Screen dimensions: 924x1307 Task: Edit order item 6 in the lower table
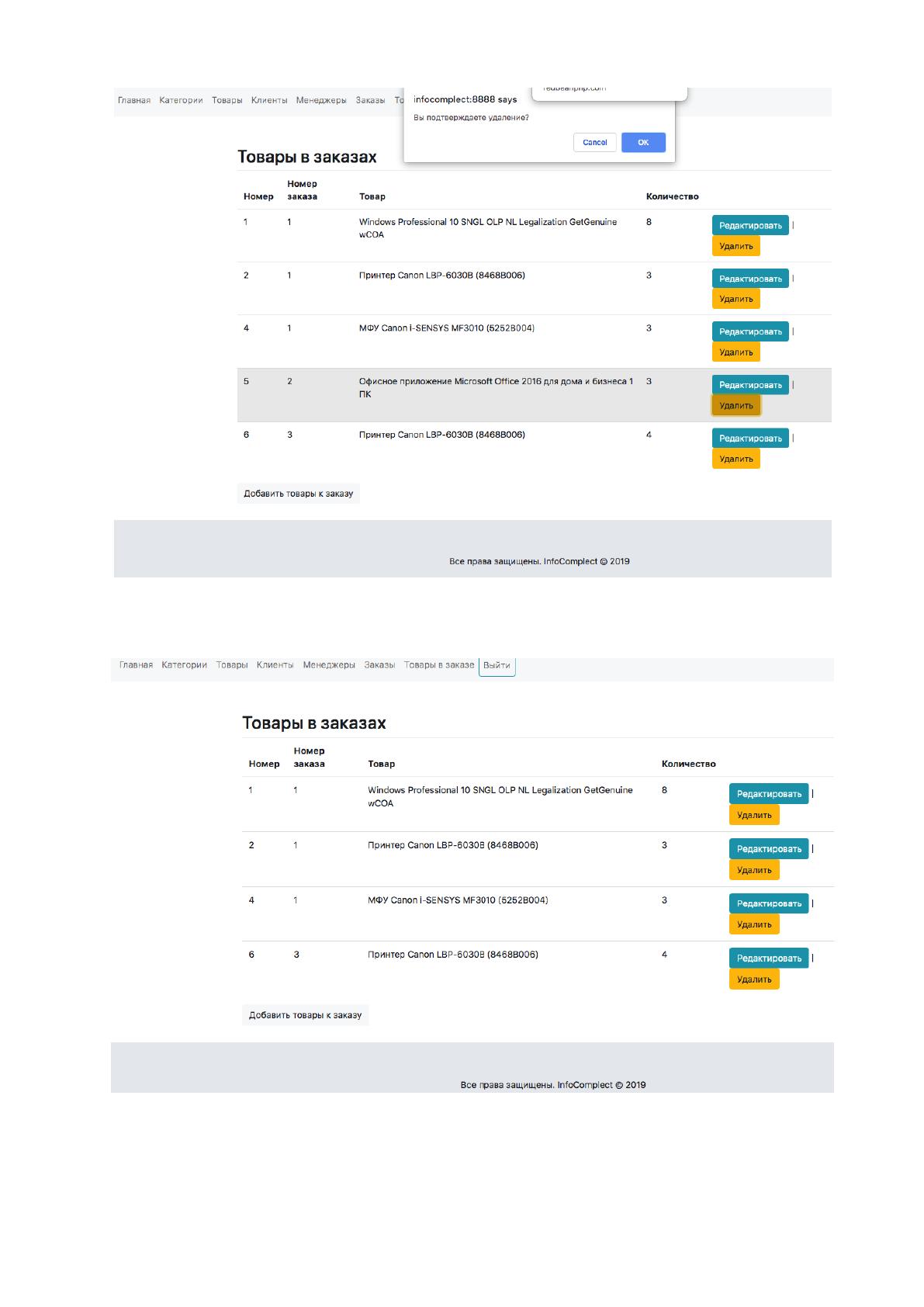[769, 959]
